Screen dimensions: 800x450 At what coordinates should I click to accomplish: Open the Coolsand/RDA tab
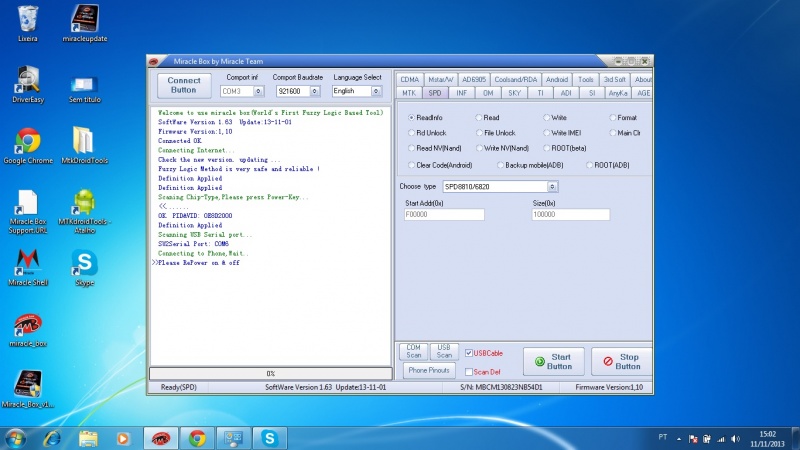(515, 80)
